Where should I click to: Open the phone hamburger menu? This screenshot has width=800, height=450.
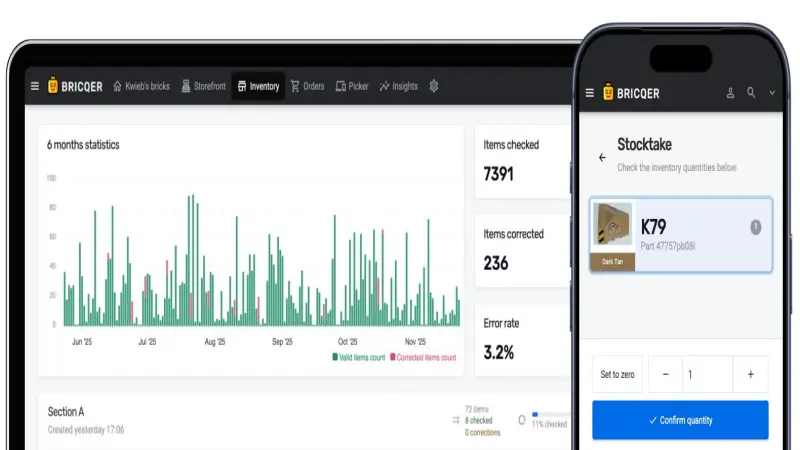(590, 93)
